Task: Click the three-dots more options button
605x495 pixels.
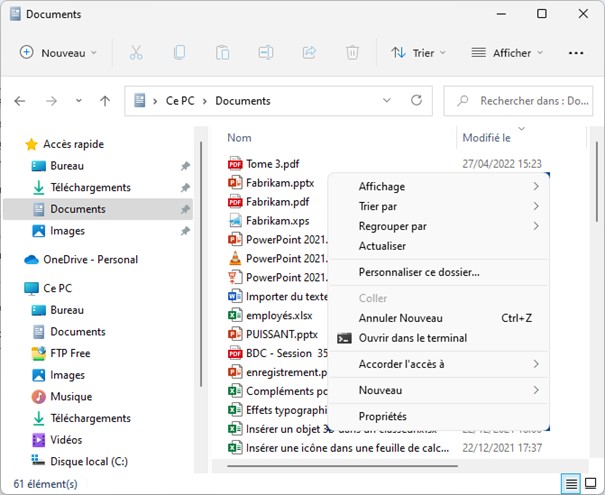Action: [576, 52]
